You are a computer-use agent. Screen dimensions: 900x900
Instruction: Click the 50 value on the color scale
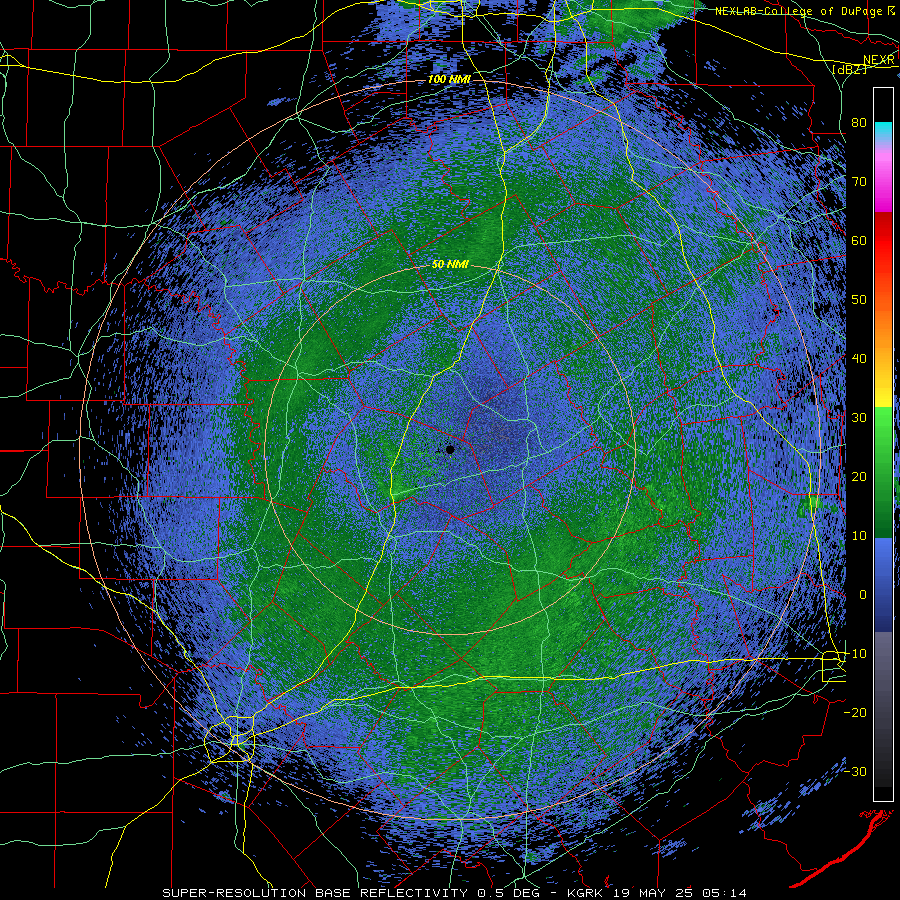click(x=859, y=300)
